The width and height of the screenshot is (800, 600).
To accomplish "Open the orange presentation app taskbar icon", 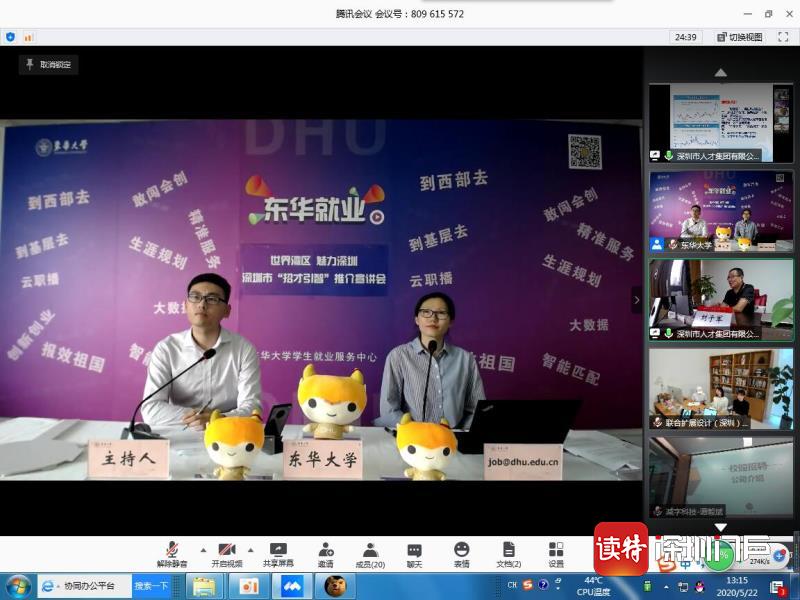I will (248, 586).
